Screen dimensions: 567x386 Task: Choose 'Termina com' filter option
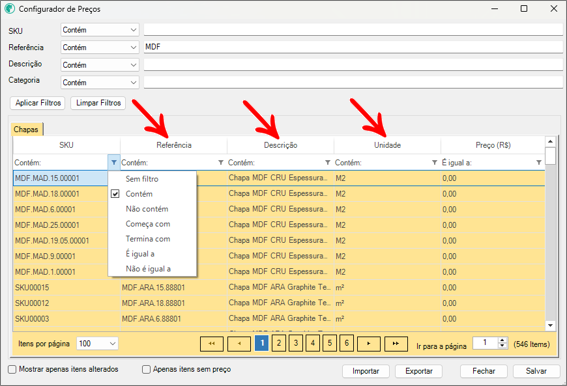point(152,239)
